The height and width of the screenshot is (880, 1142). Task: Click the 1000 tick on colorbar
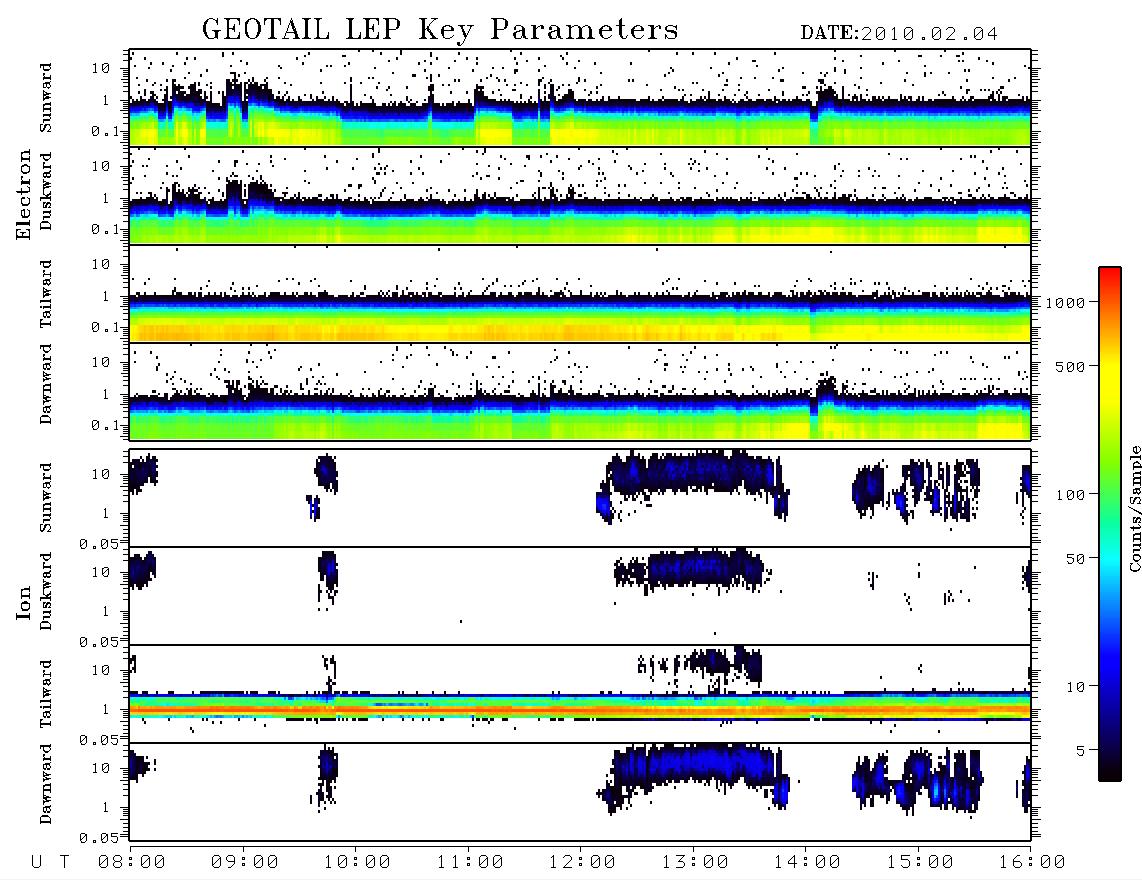coord(1065,302)
